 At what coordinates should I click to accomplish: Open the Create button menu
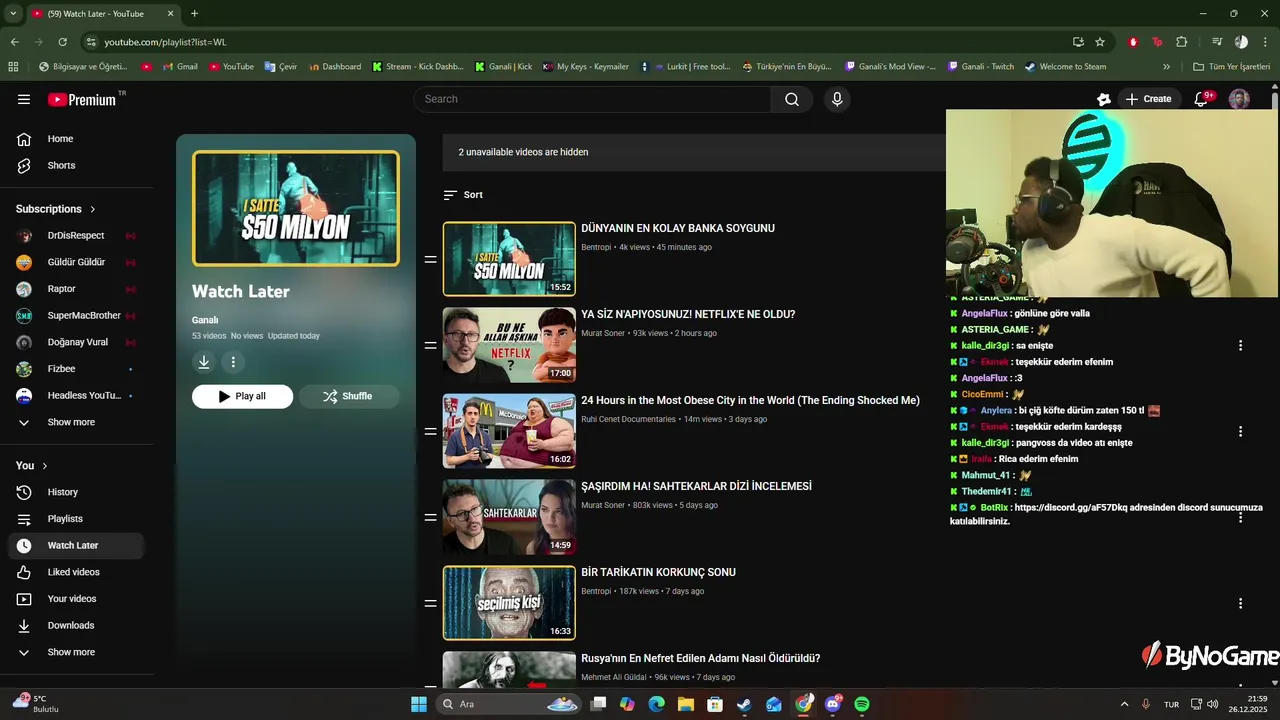coord(1148,99)
